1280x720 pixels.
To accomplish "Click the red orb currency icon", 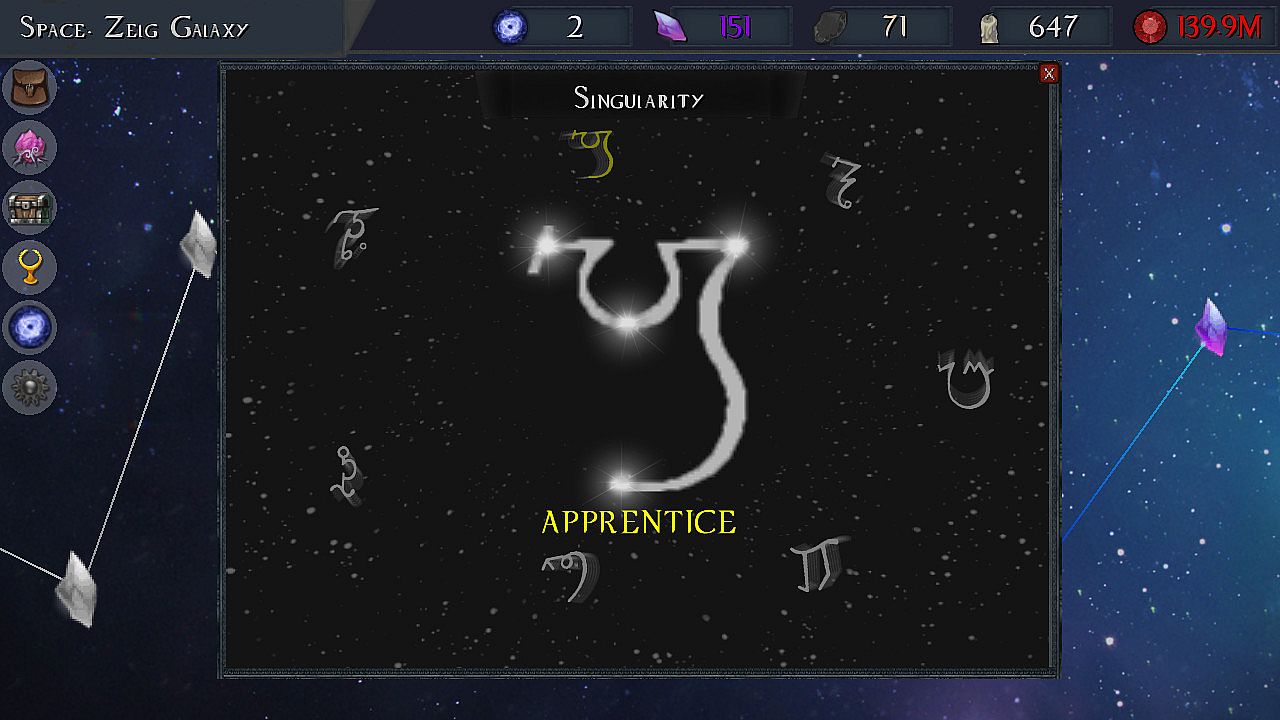I will click(x=1150, y=27).
